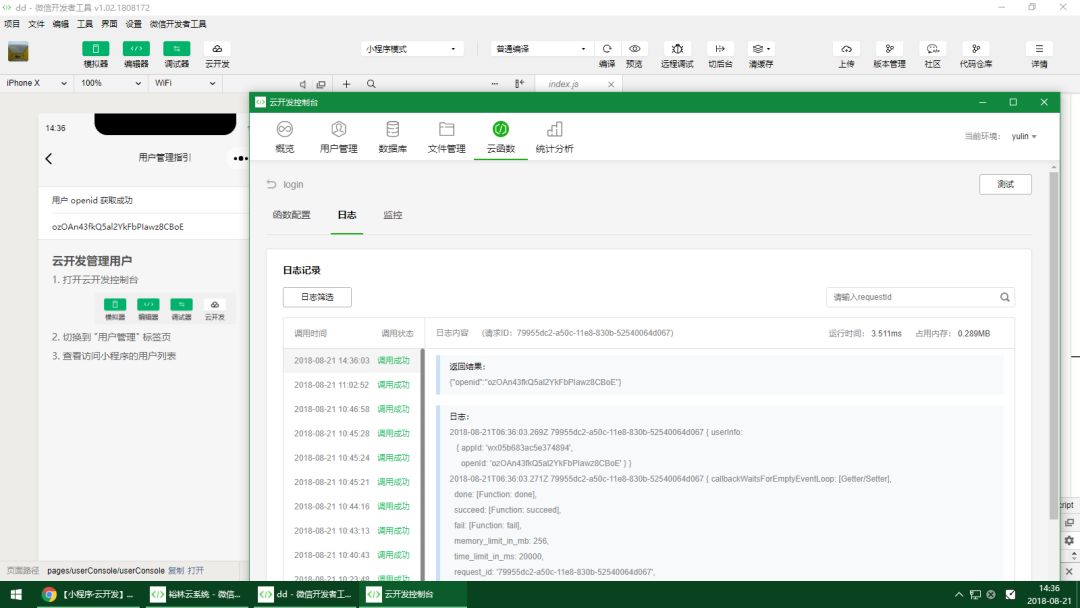
Task: Open details (详情) hamburger icon
Action: pos(1039,49)
